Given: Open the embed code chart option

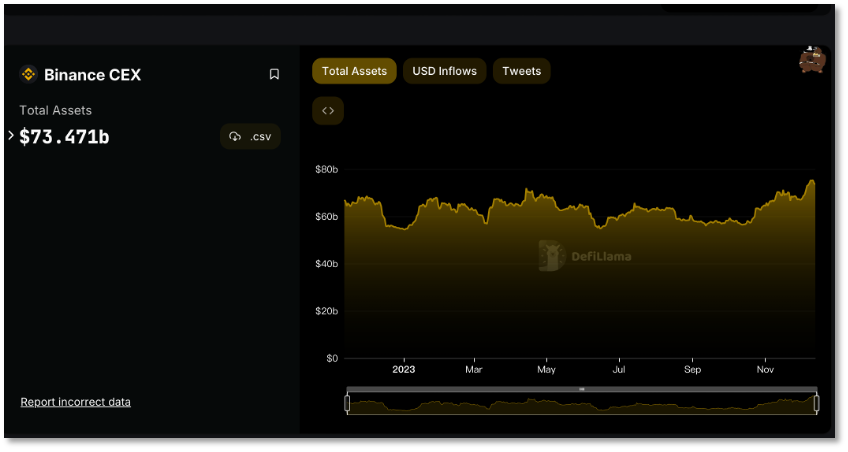Looking at the screenshot, I should tap(328, 111).
